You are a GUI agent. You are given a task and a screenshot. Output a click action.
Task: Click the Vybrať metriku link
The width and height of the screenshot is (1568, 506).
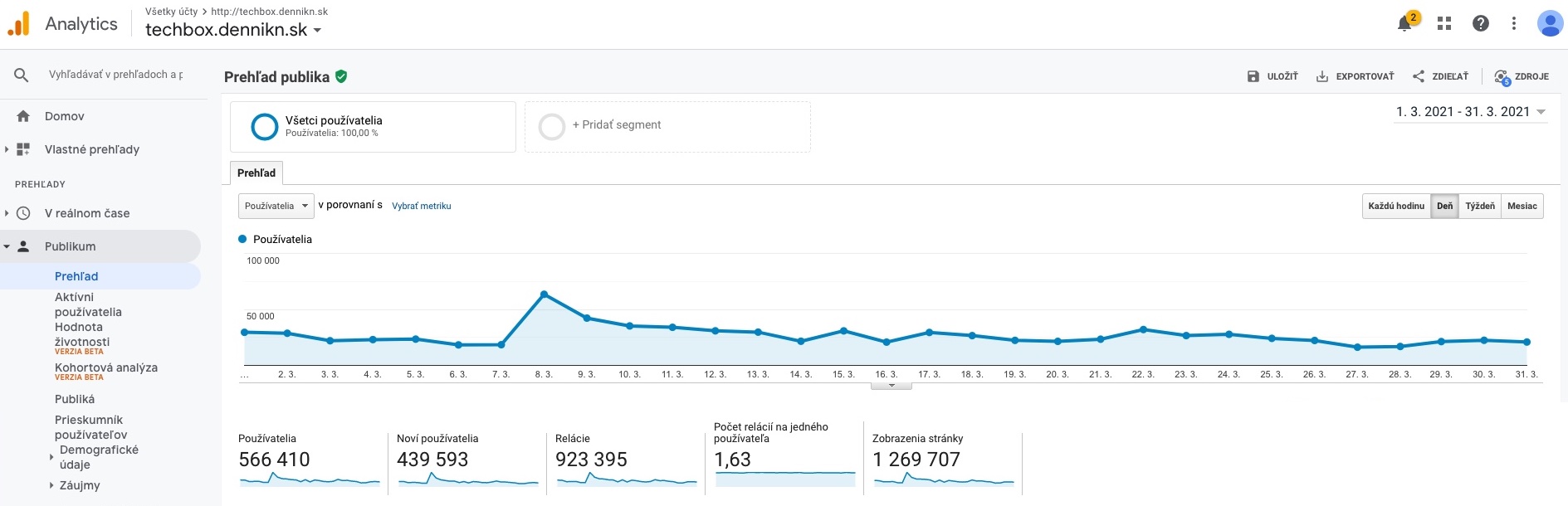point(422,206)
